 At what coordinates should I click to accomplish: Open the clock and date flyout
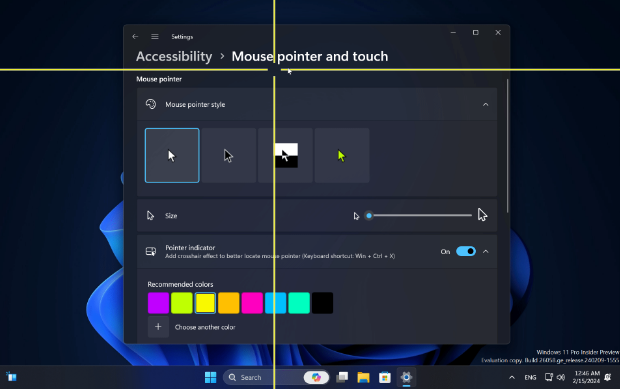587,377
